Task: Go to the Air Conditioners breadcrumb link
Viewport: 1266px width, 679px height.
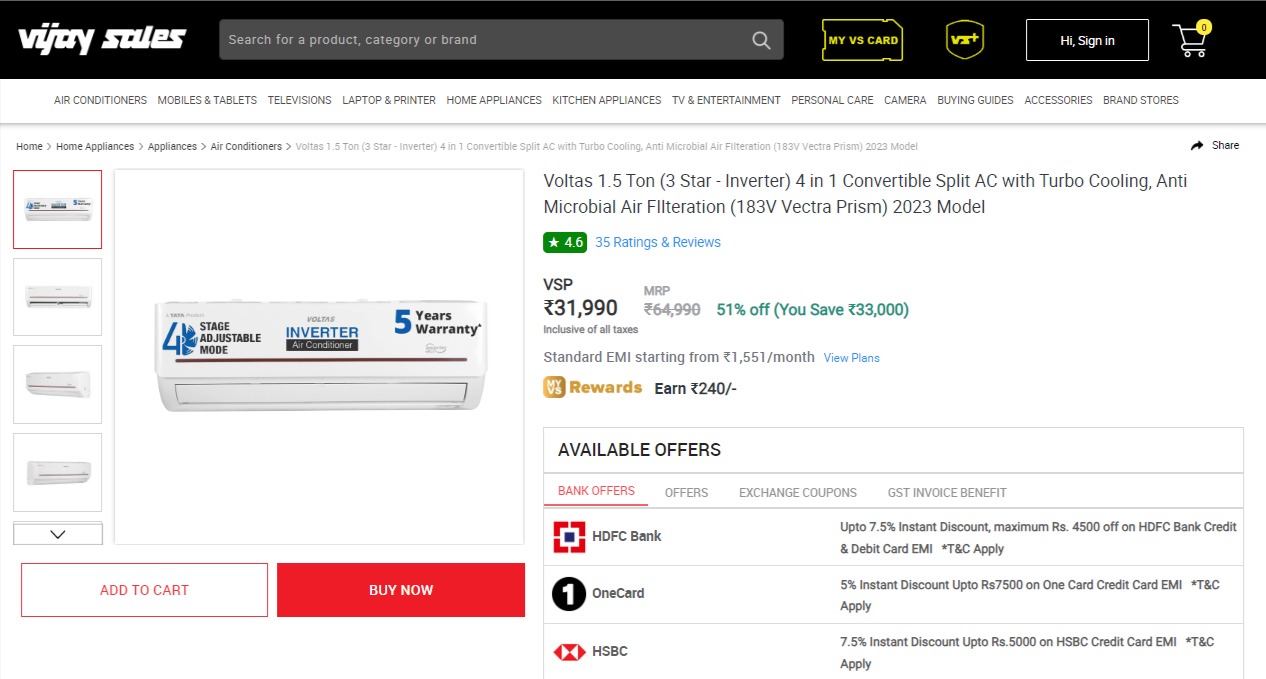Action: 246,146
